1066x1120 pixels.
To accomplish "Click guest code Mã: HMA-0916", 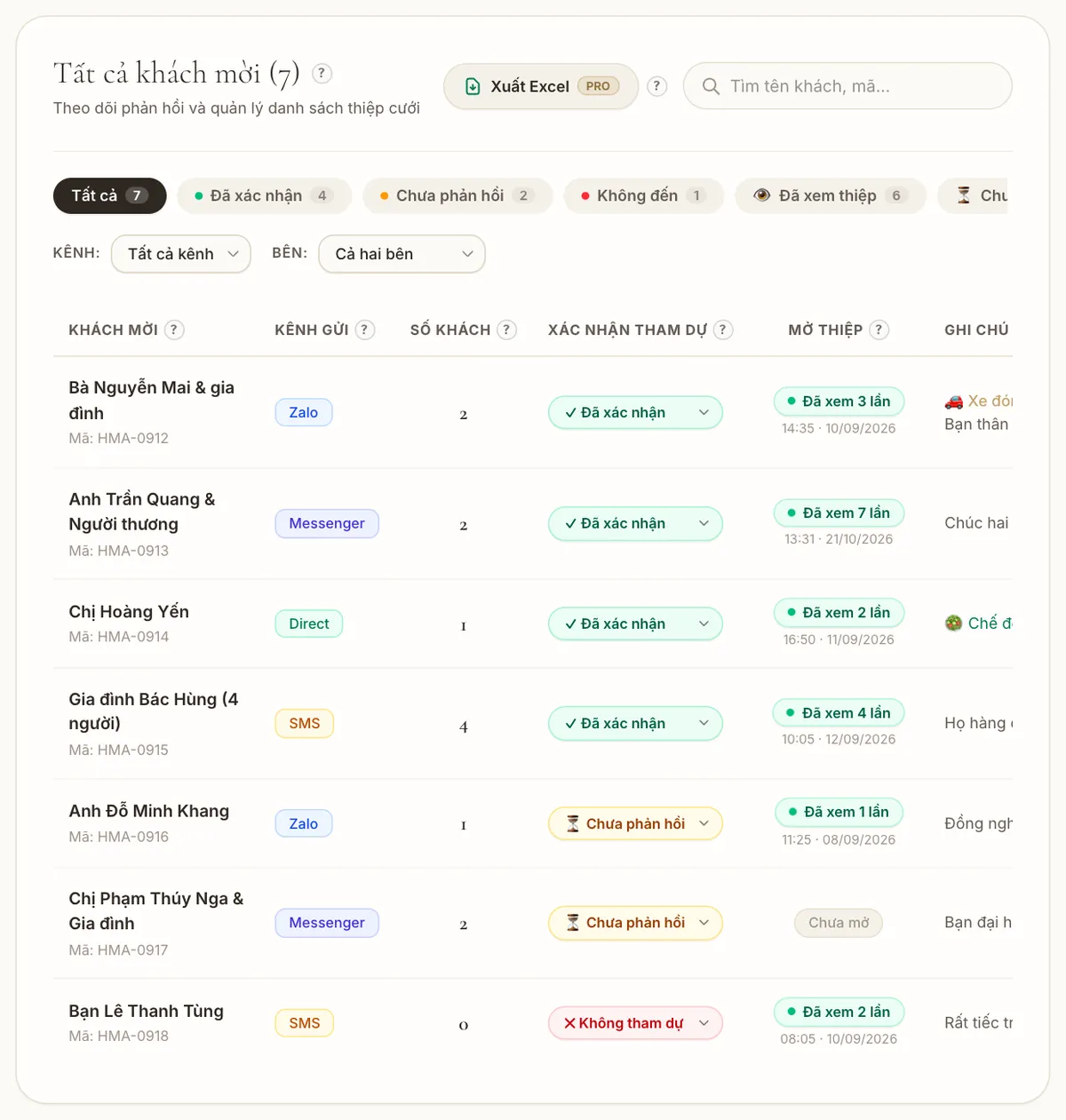I will 119,837.
